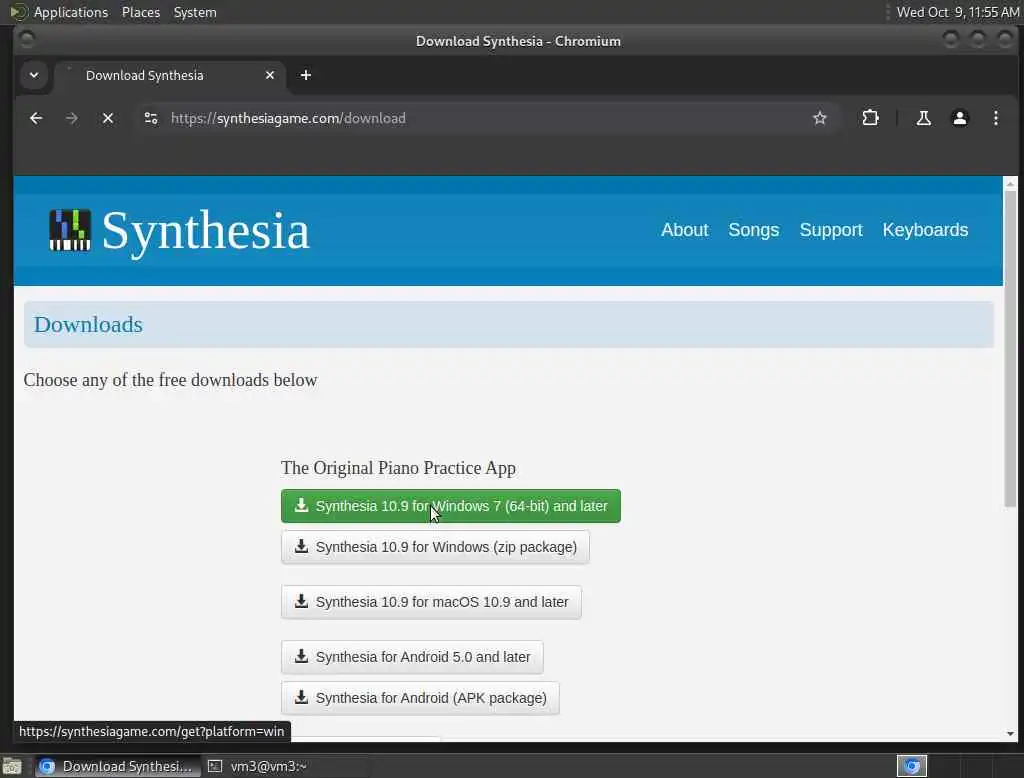
Task: Open the Extensions puzzle icon
Action: [x=870, y=118]
